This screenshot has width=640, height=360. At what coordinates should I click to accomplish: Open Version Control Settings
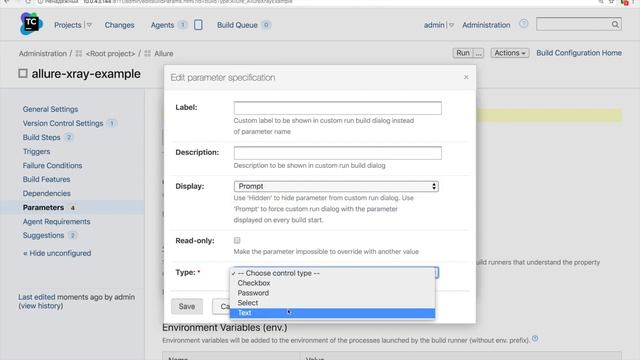point(63,123)
